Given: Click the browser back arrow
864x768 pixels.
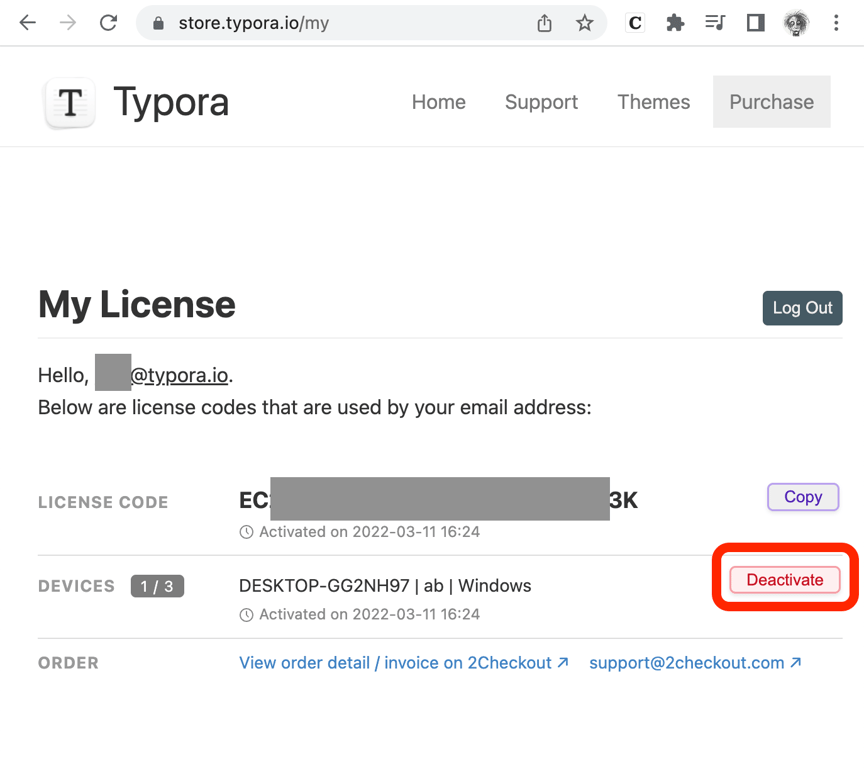Looking at the screenshot, I should [28, 23].
